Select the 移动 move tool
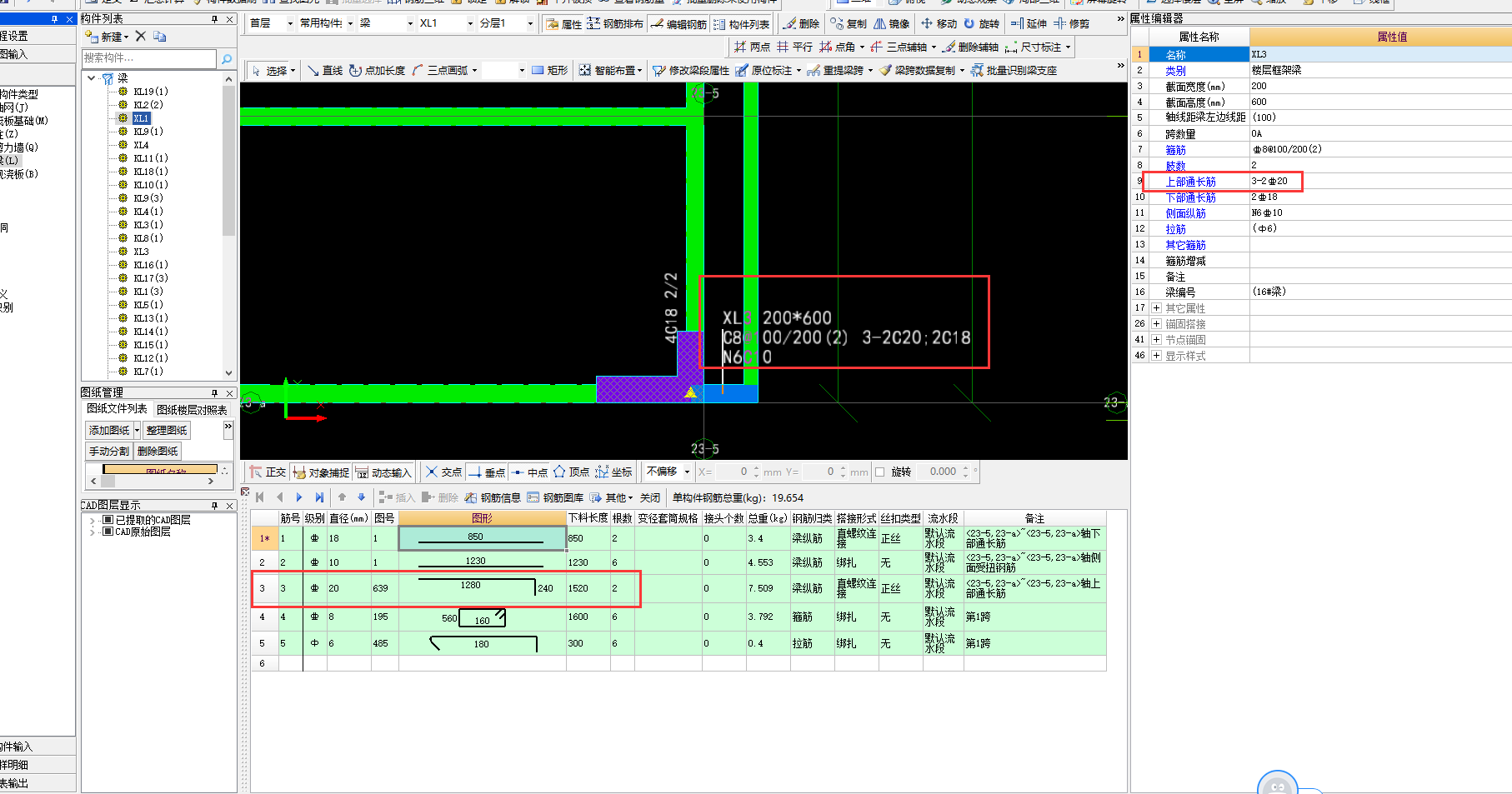 [x=939, y=24]
